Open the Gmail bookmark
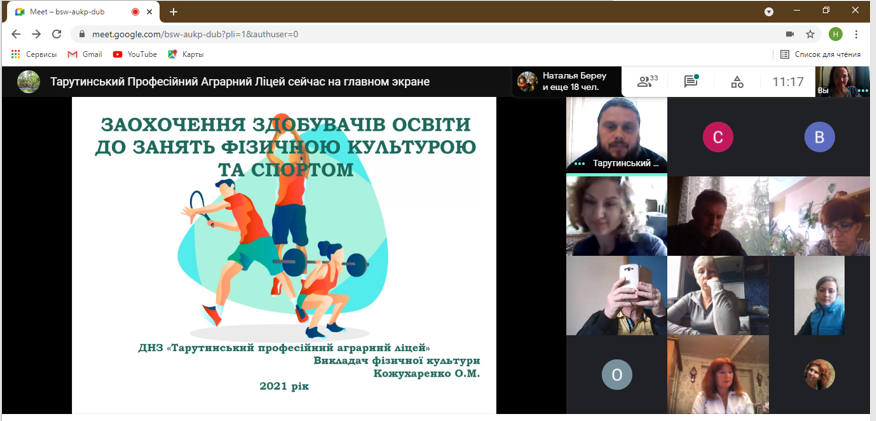876x421 pixels. (85, 54)
